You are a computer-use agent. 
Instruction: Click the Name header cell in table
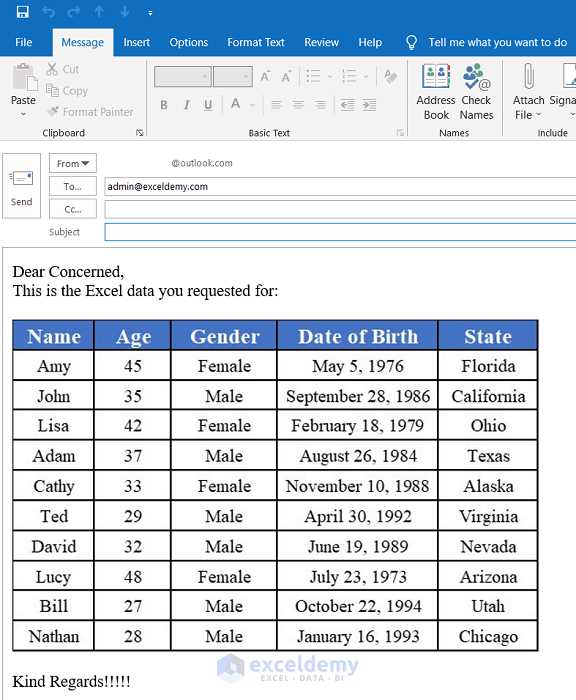54,336
